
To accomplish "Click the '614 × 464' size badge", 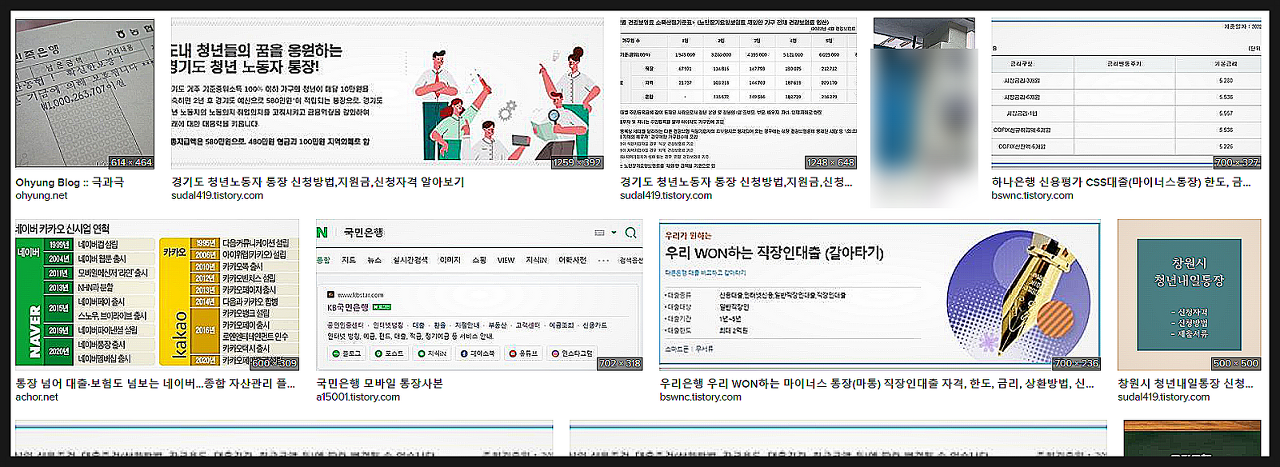I will 130,162.
